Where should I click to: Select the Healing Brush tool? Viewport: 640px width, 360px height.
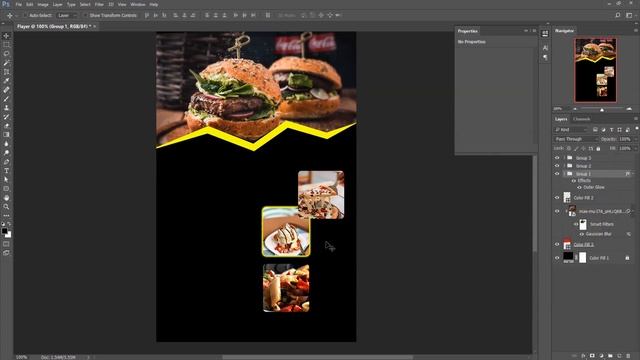click(6, 90)
